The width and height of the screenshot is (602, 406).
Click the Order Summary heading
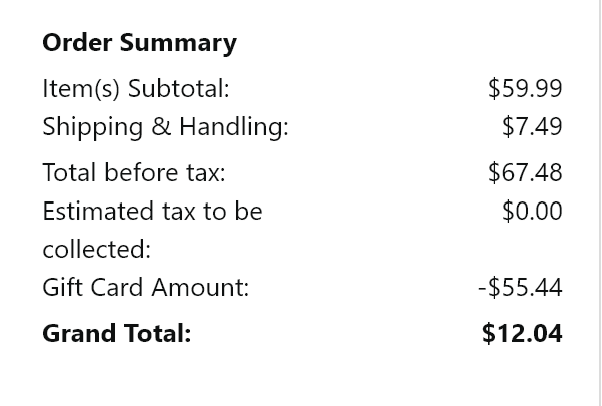[x=139, y=43]
